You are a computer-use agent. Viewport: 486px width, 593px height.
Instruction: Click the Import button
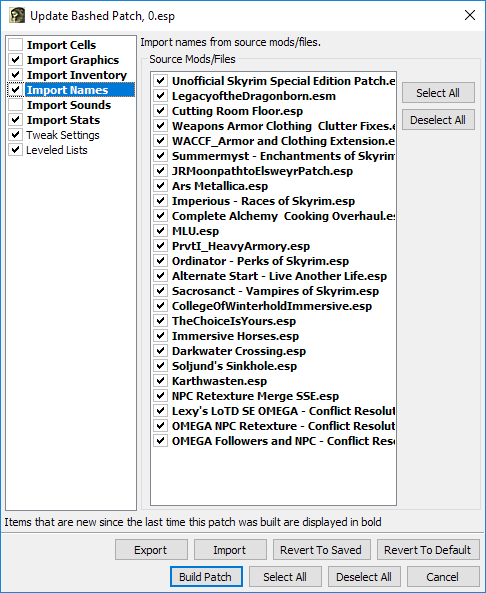[230, 550]
